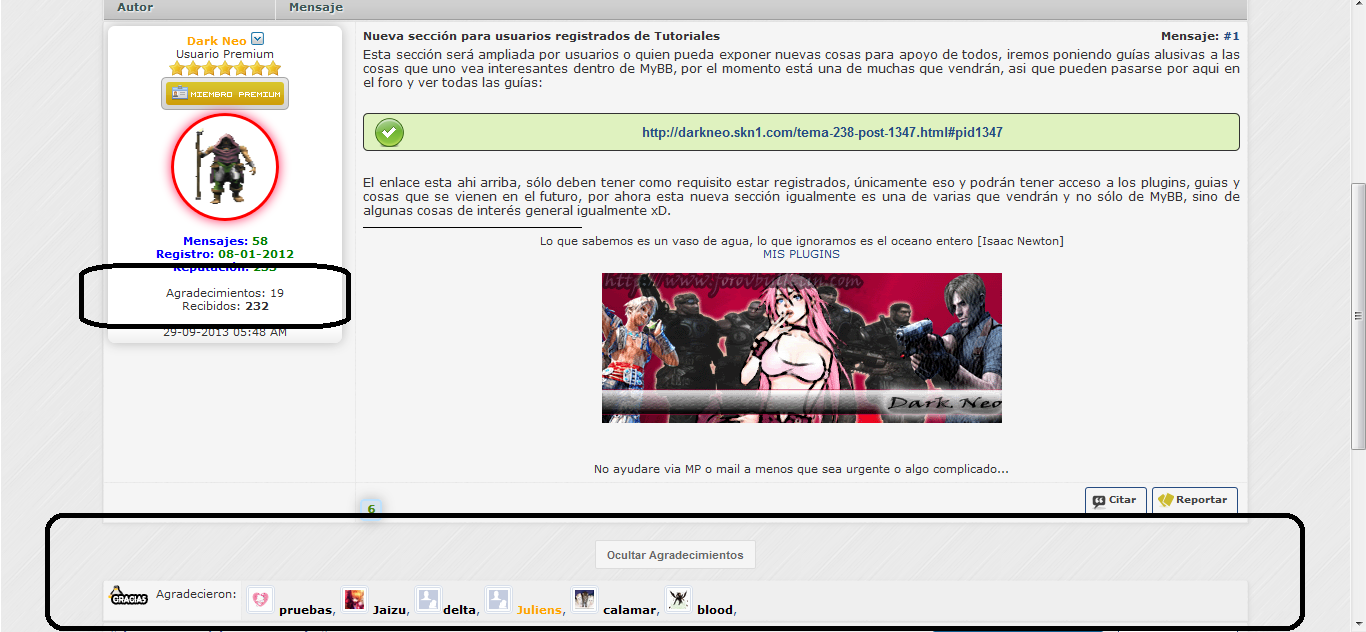The height and width of the screenshot is (632, 1366).
Task: Click the thanks count badge 6
Action: (x=371, y=509)
